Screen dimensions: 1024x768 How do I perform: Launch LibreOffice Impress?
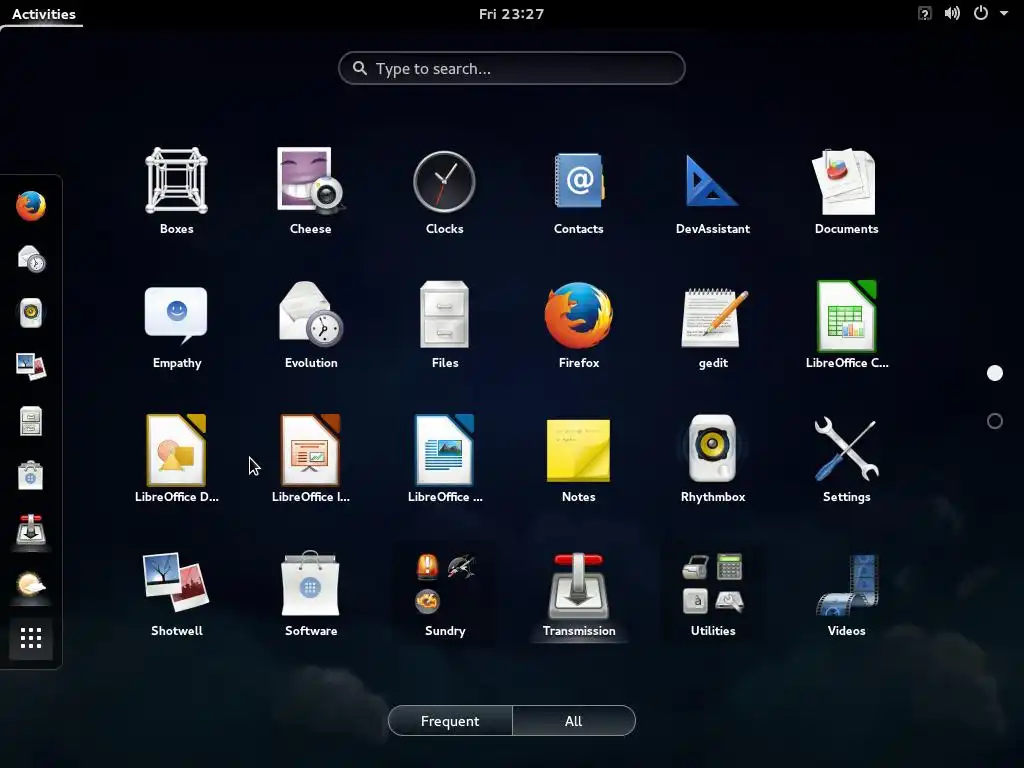pyautogui.click(x=311, y=459)
